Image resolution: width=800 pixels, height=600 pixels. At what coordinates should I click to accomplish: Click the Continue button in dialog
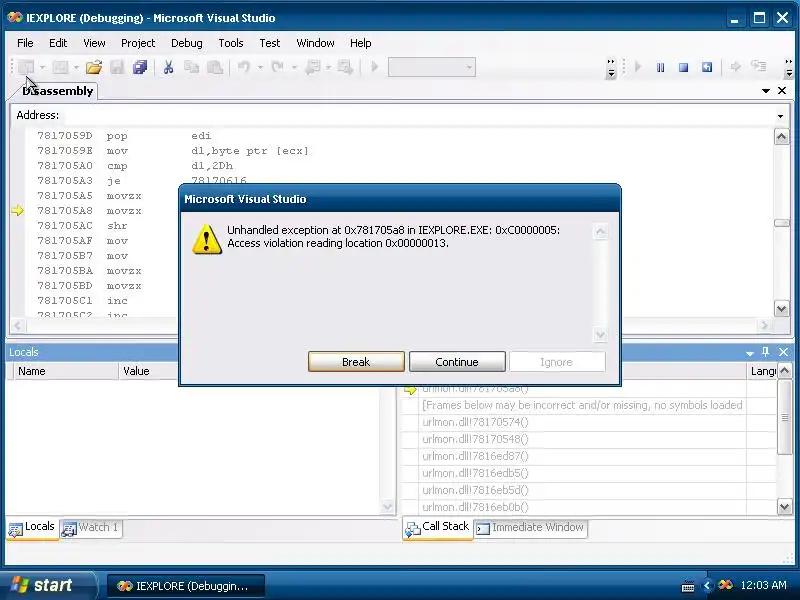tap(457, 362)
